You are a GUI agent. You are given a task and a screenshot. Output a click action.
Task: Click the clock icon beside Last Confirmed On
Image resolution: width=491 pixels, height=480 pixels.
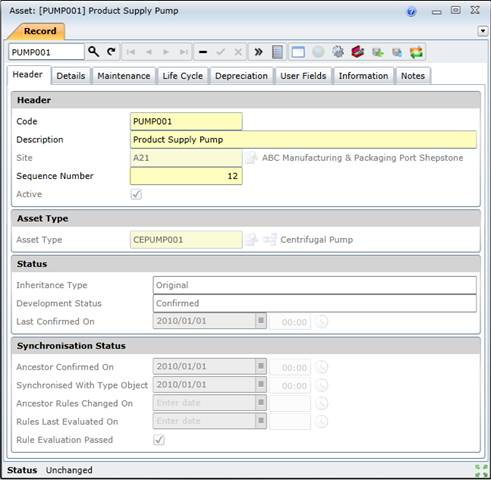(321, 322)
